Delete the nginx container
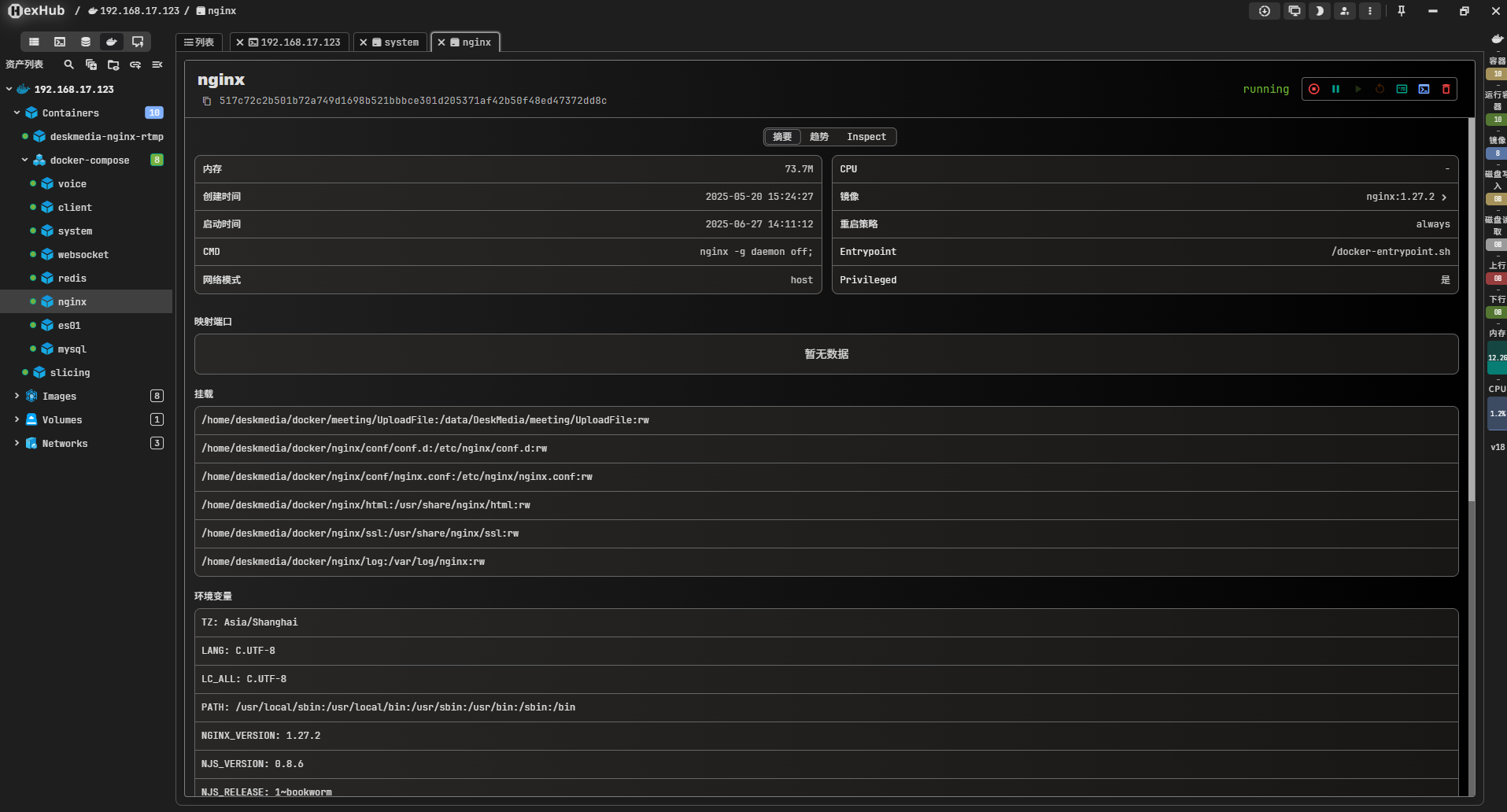Image resolution: width=1507 pixels, height=812 pixels. 1446,89
